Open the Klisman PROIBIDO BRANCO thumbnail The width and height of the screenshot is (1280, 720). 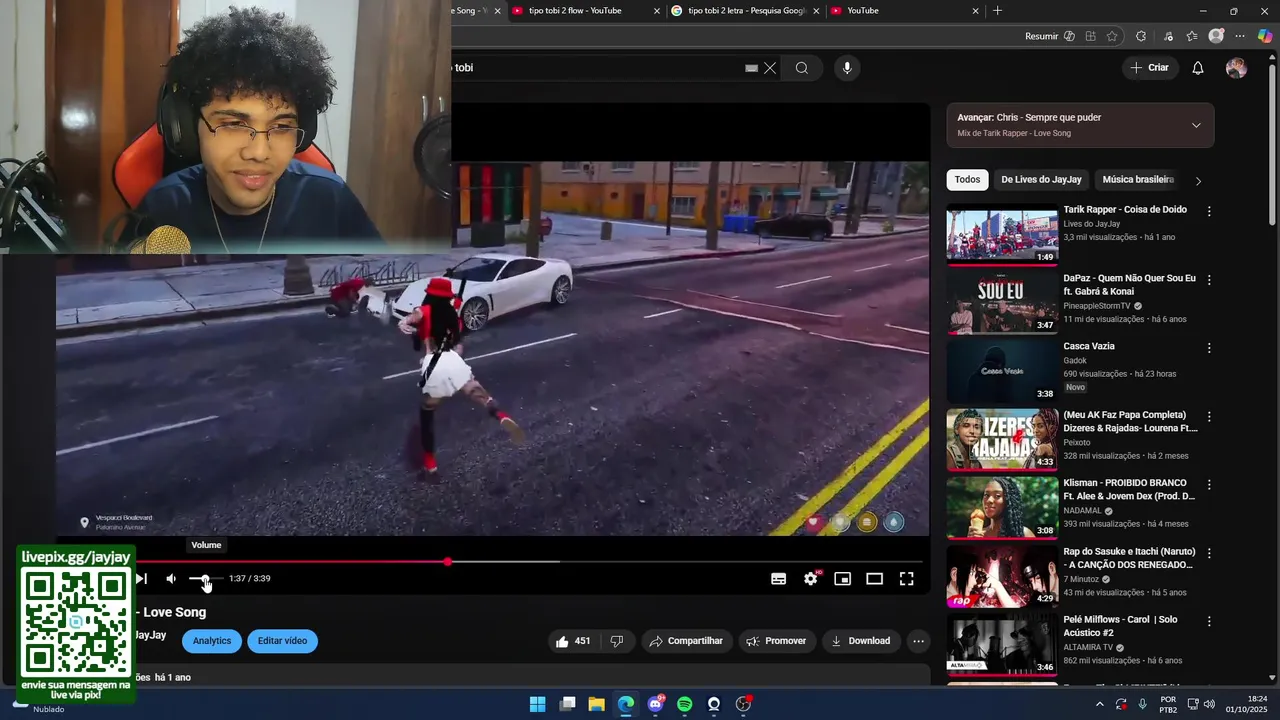coord(1002,508)
